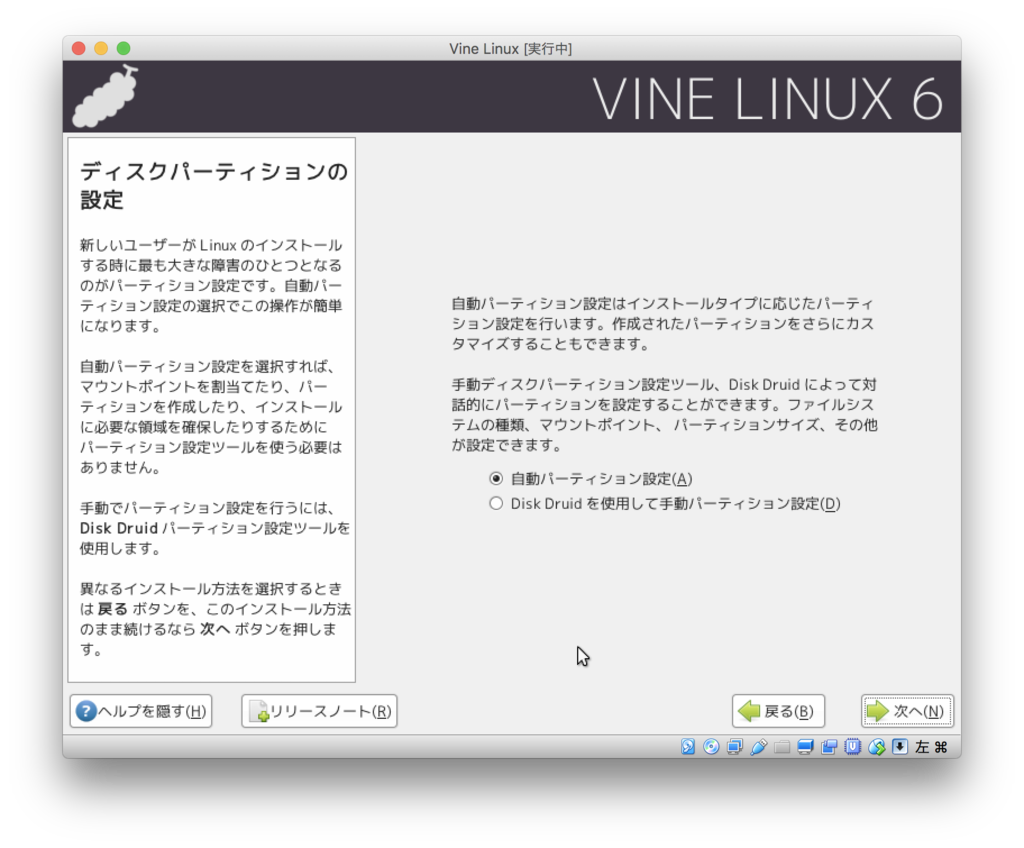Screen dimensions: 1024x848
Task: Go back with 戻る(B) button
Action: 778,711
